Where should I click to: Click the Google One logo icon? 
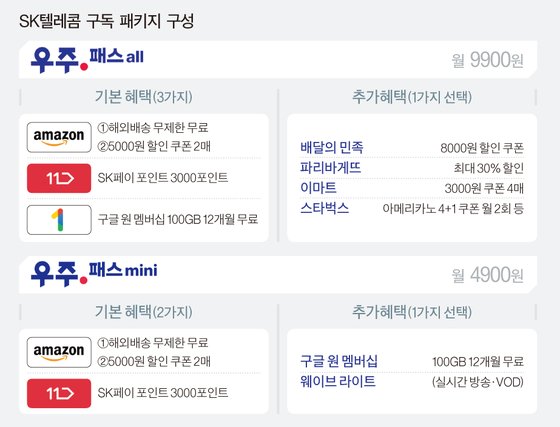click(59, 220)
